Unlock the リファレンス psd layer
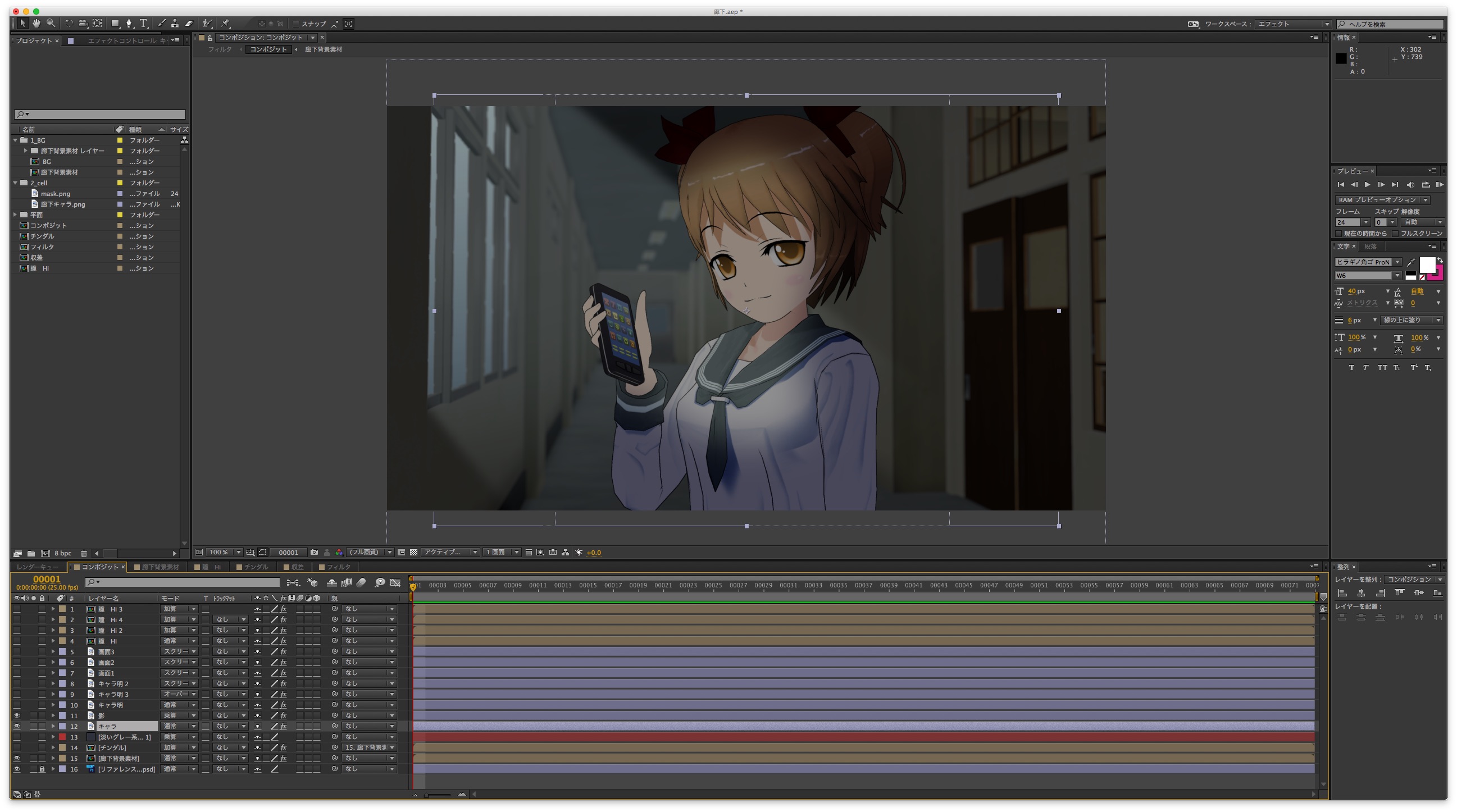Screen dimensions: 1457x812 [x=42, y=769]
